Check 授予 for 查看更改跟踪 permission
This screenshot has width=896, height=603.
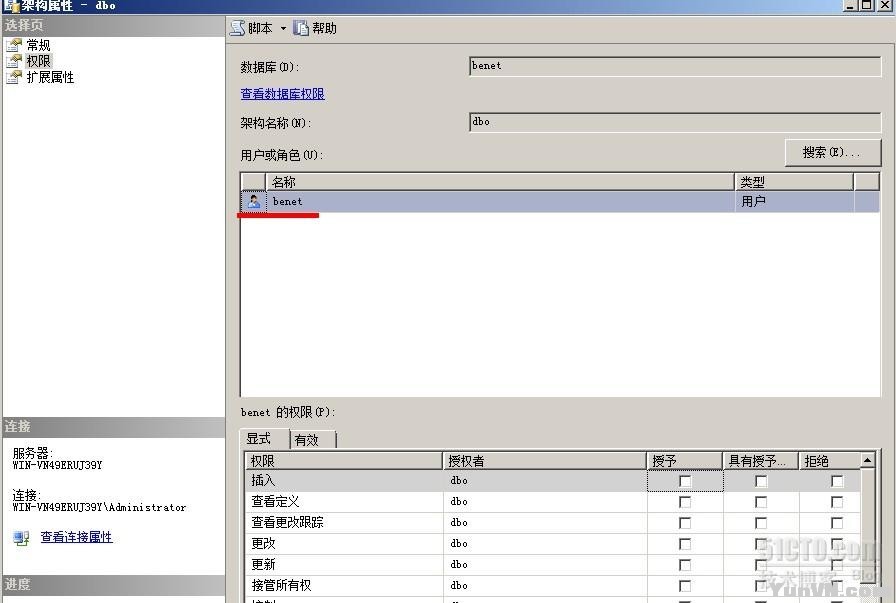click(x=685, y=523)
